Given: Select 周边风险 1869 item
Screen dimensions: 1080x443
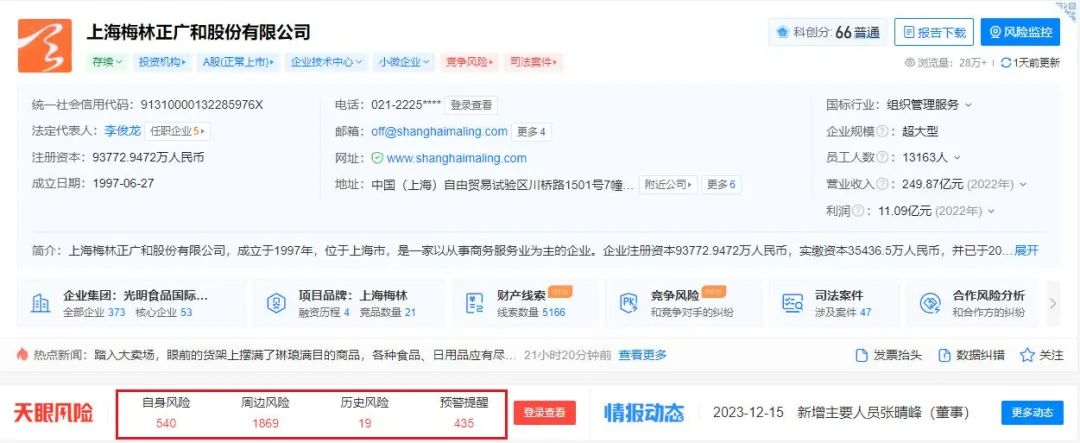Looking at the screenshot, I should [265, 413].
